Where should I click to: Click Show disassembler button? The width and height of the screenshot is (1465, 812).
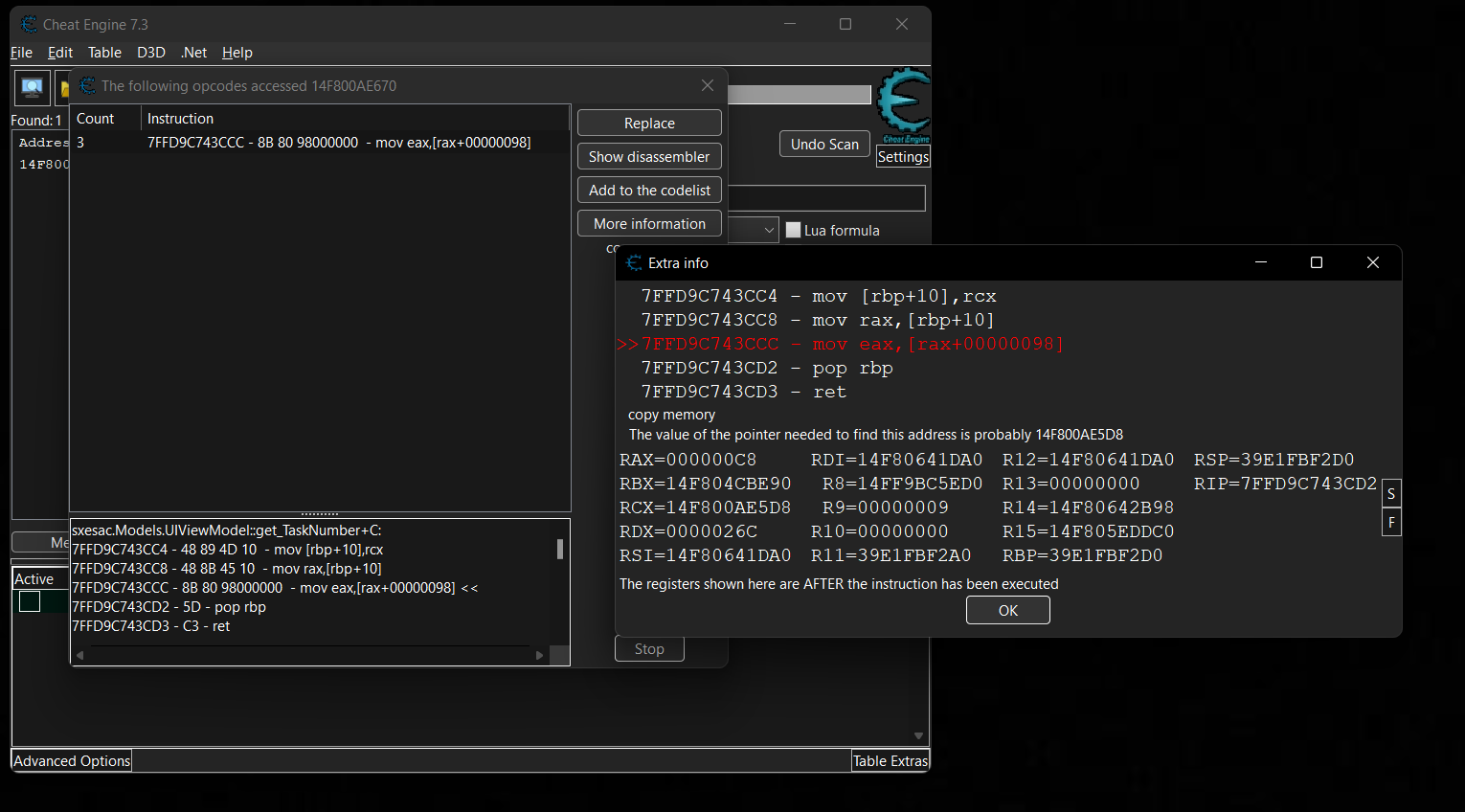pos(649,157)
